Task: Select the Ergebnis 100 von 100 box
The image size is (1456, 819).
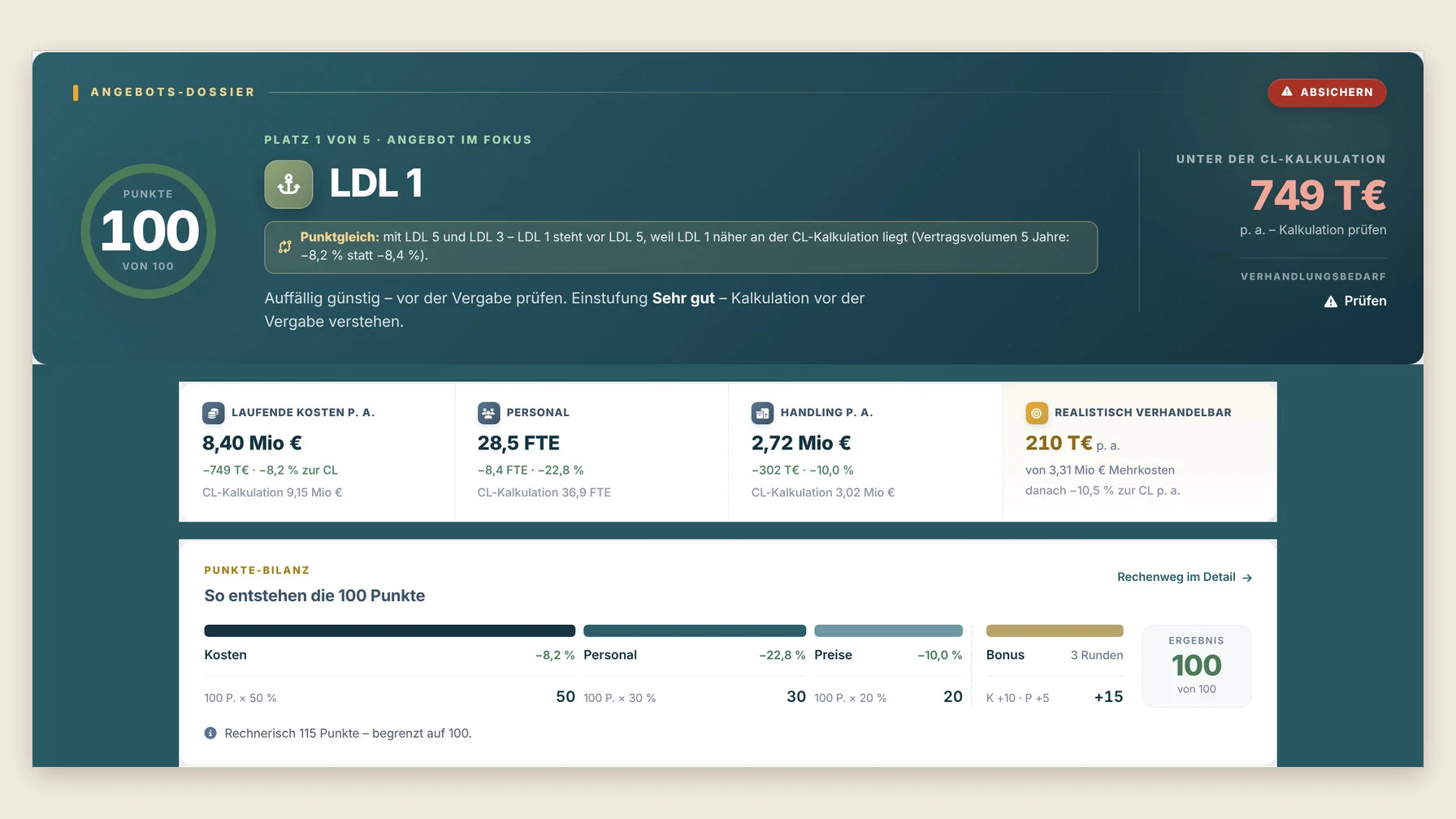Action: [1197, 665]
